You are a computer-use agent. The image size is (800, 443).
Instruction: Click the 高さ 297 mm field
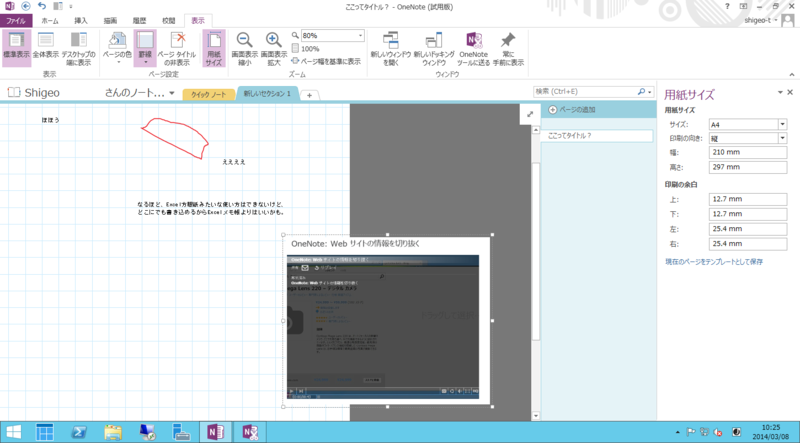[x=747, y=167]
